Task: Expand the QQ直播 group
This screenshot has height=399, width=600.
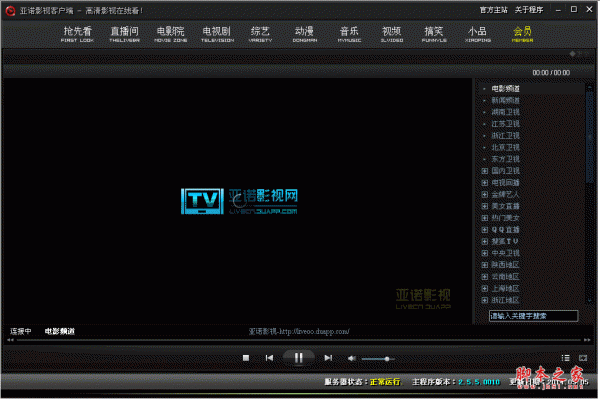Action: click(x=484, y=230)
